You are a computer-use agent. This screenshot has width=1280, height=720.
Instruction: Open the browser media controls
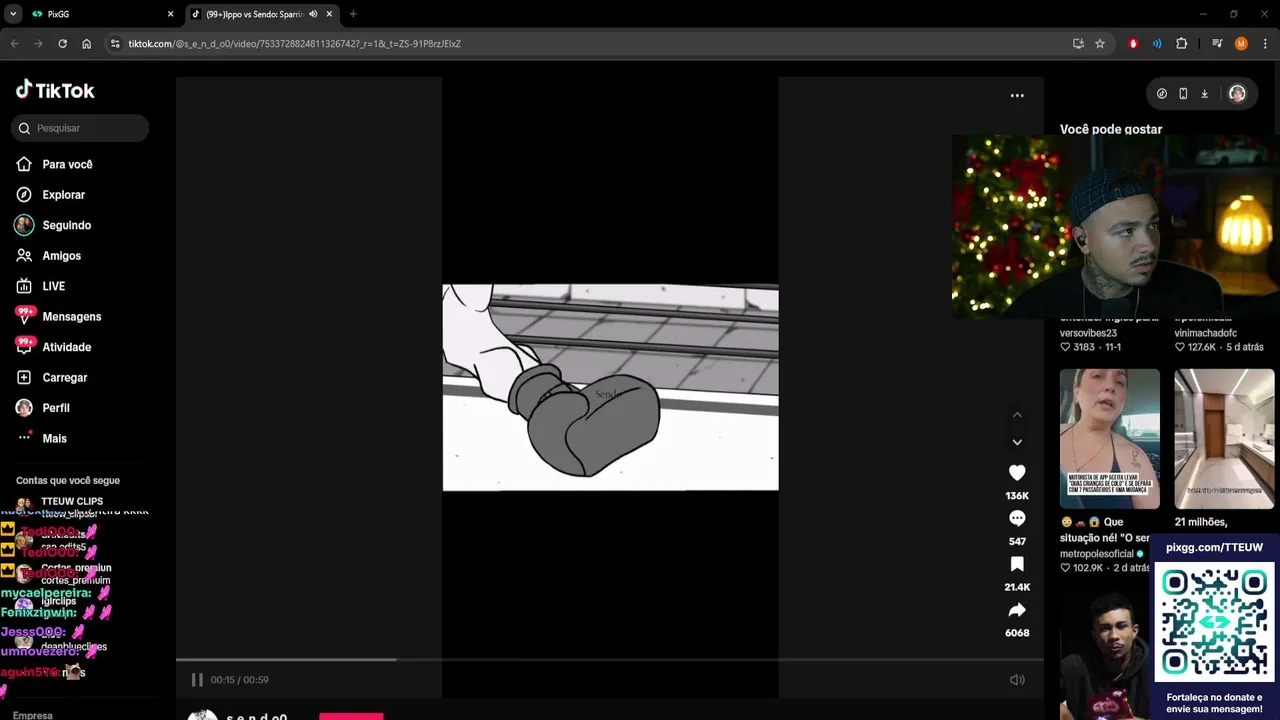(x=1217, y=44)
